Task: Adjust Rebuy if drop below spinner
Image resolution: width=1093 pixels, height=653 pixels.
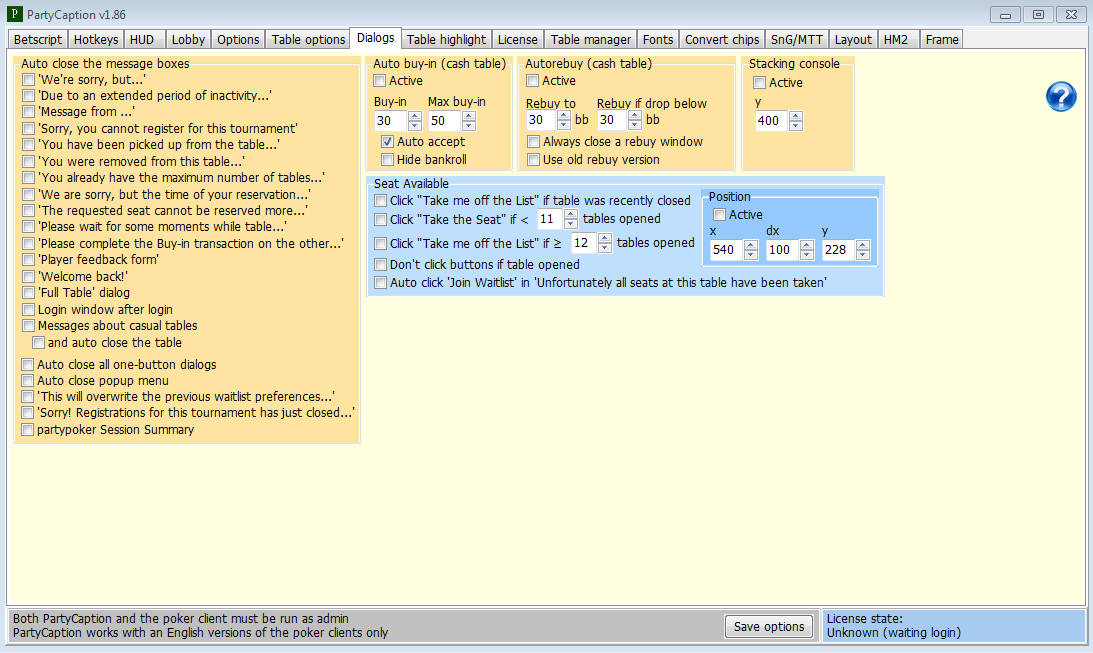Action: click(634, 120)
